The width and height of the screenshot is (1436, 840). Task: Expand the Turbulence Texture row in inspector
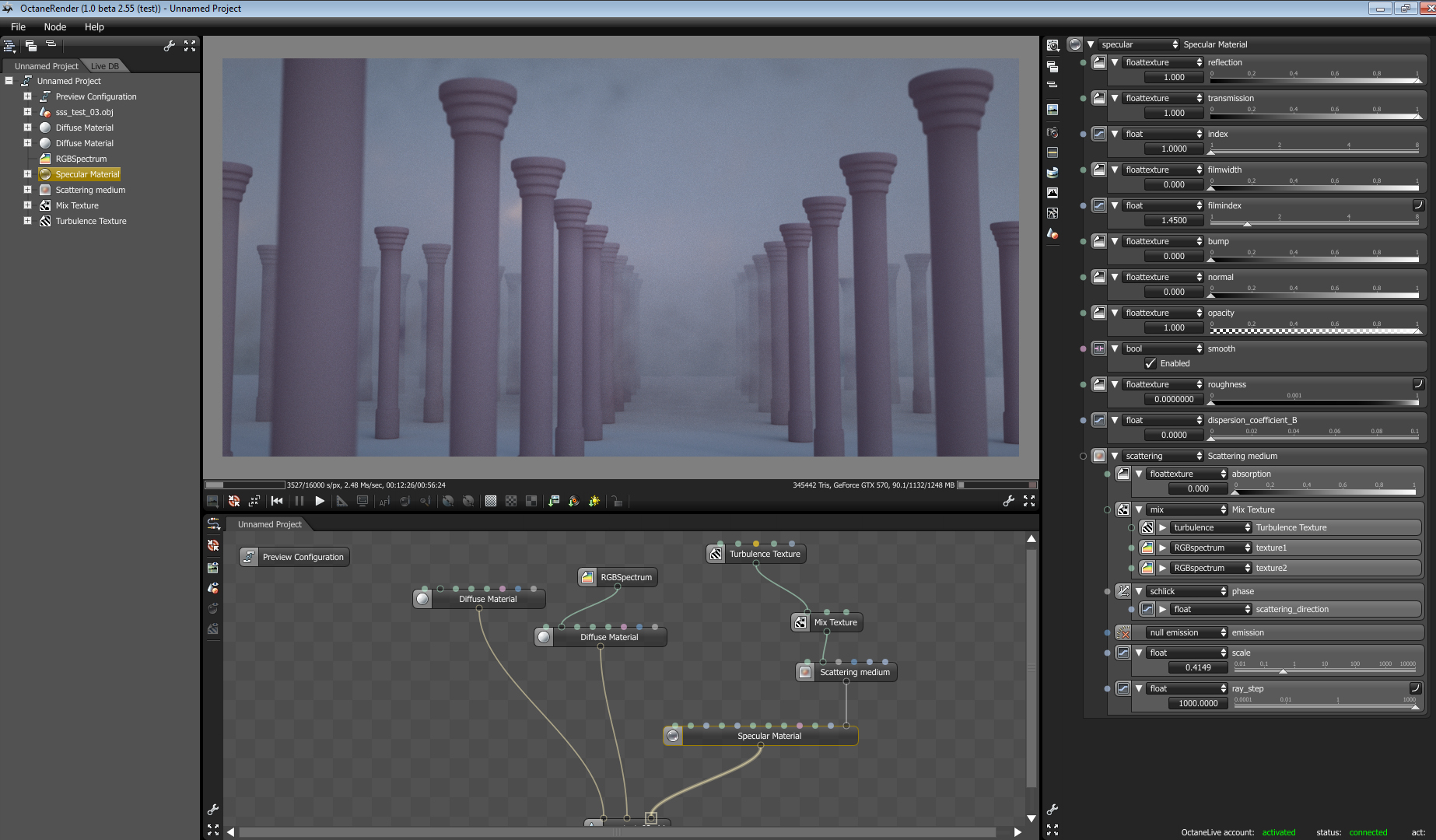coord(1162,527)
